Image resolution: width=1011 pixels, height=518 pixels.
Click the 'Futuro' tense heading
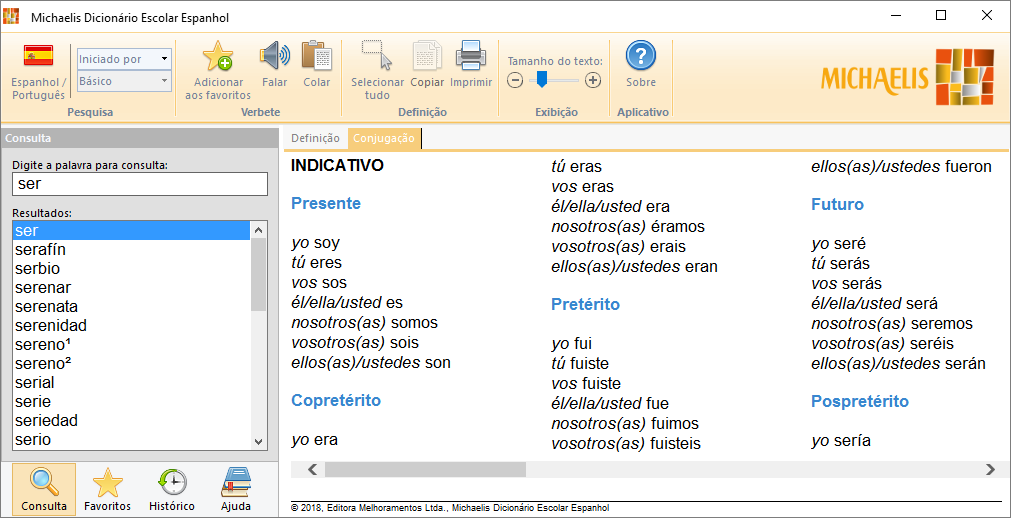[x=837, y=205]
